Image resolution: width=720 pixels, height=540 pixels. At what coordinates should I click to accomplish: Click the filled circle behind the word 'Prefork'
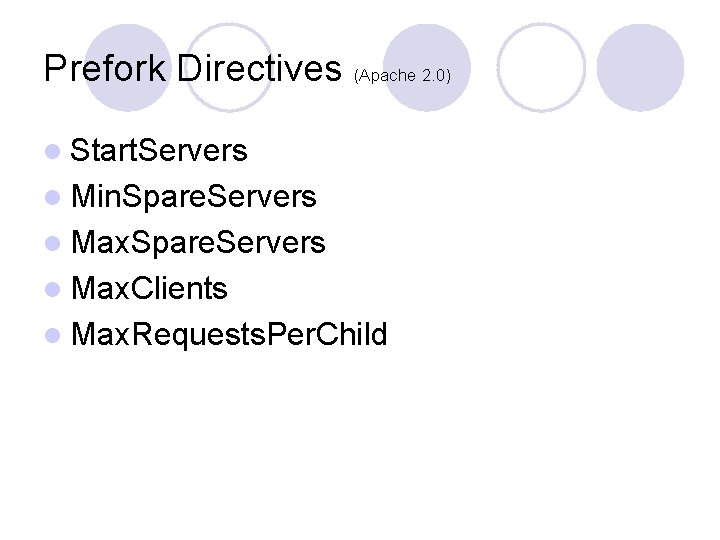click(x=128, y=68)
